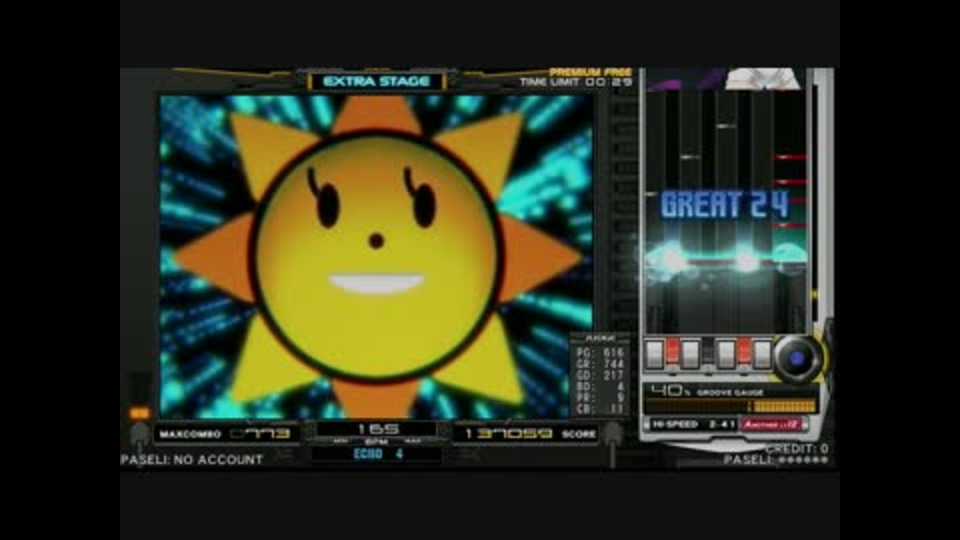Viewport: 960px width, 540px height.
Task: Click the right red key
Action: click(744, 350)
